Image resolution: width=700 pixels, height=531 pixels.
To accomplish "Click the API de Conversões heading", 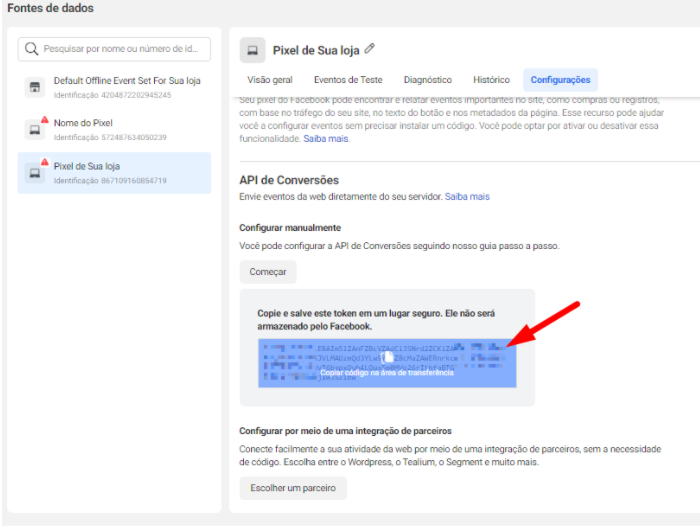I will [289, 180].
